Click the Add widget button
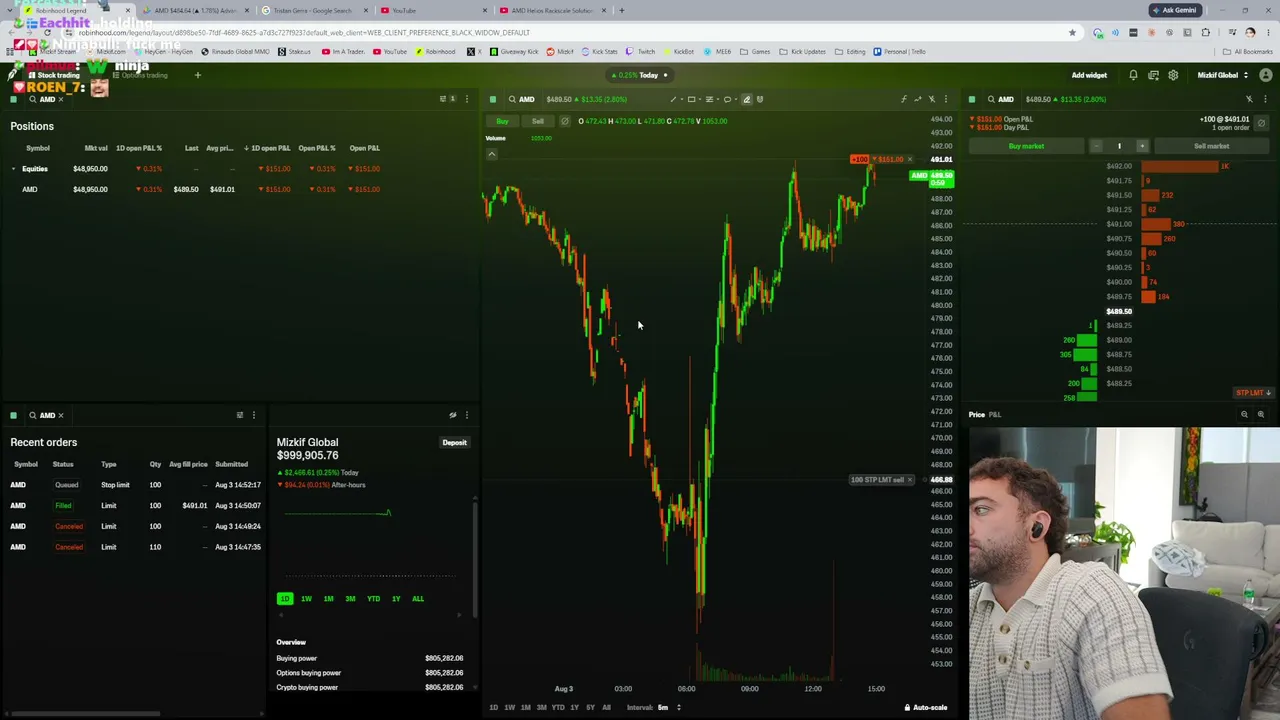This screenshot has height=720, width=1280. coord(1089,75)
